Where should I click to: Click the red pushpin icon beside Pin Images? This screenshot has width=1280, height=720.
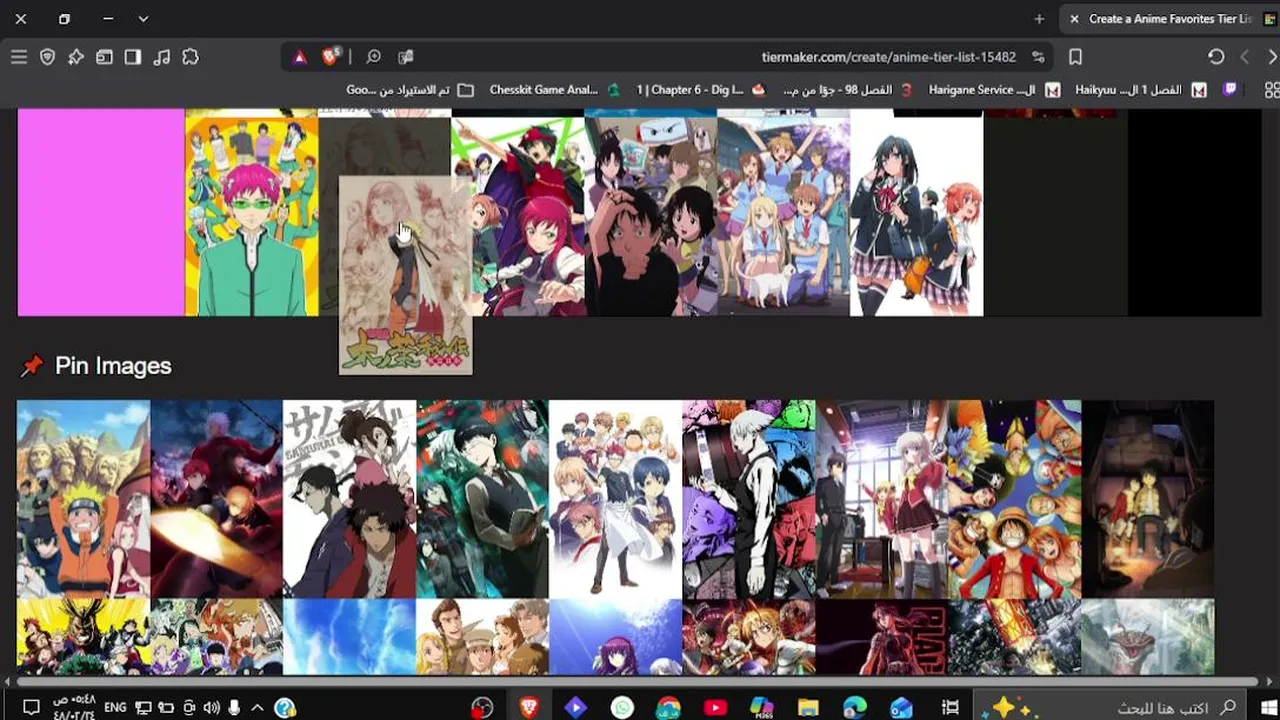[32, 367]
